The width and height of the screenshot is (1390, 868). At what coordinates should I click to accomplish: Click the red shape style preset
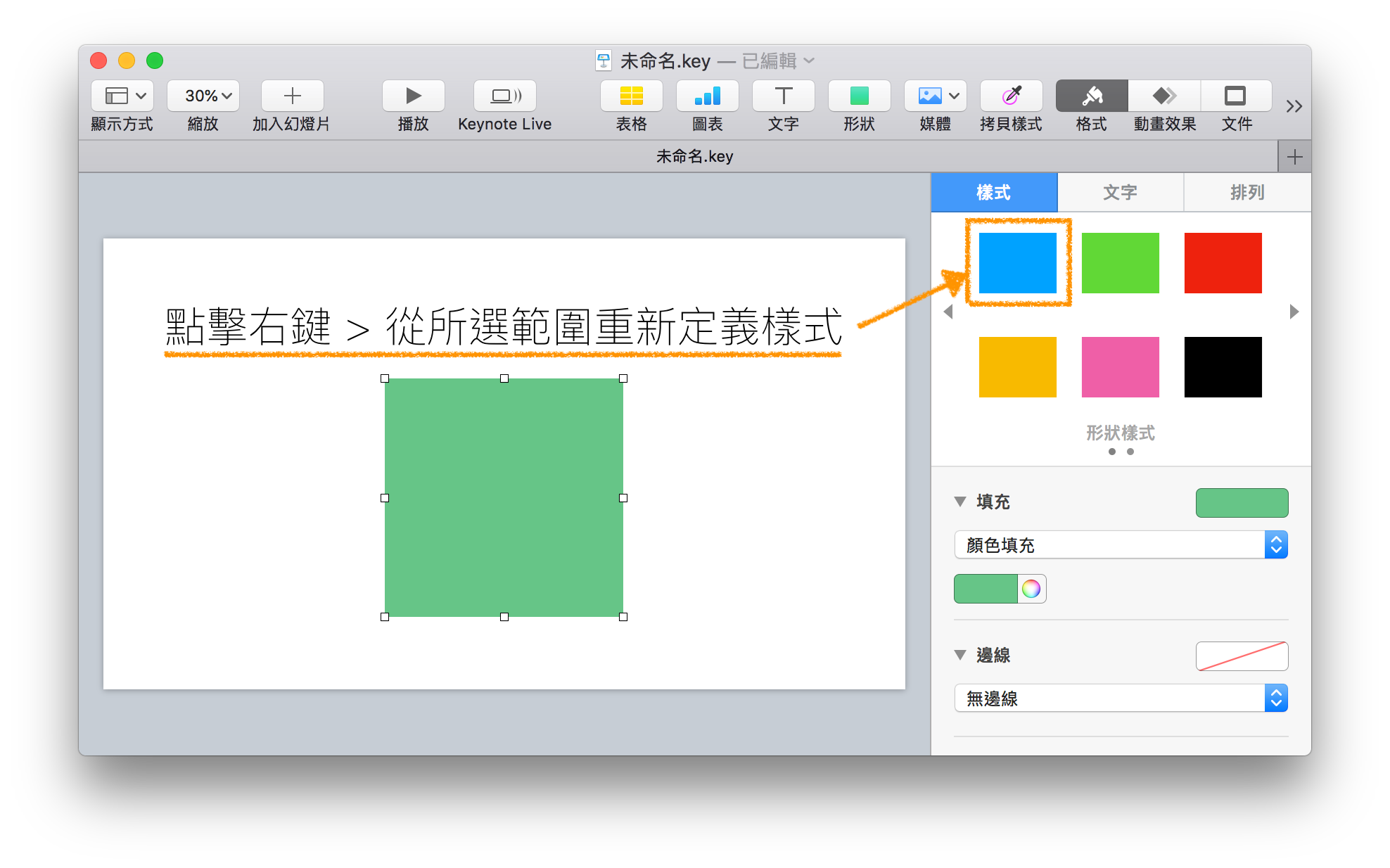point(1225,262)
